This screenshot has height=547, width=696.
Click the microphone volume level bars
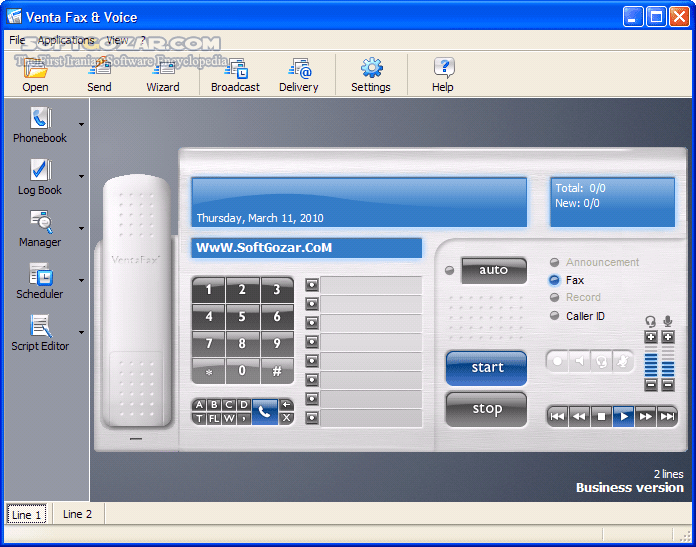pos(668,362)
